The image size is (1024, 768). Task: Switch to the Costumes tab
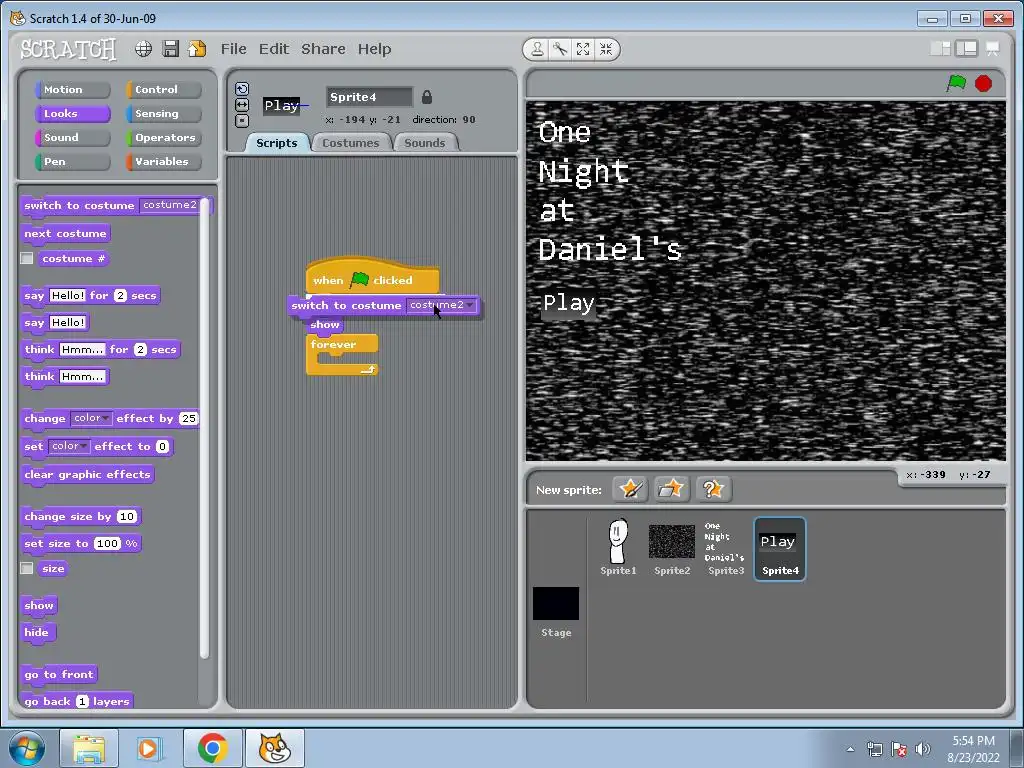[x=351, y=143]
